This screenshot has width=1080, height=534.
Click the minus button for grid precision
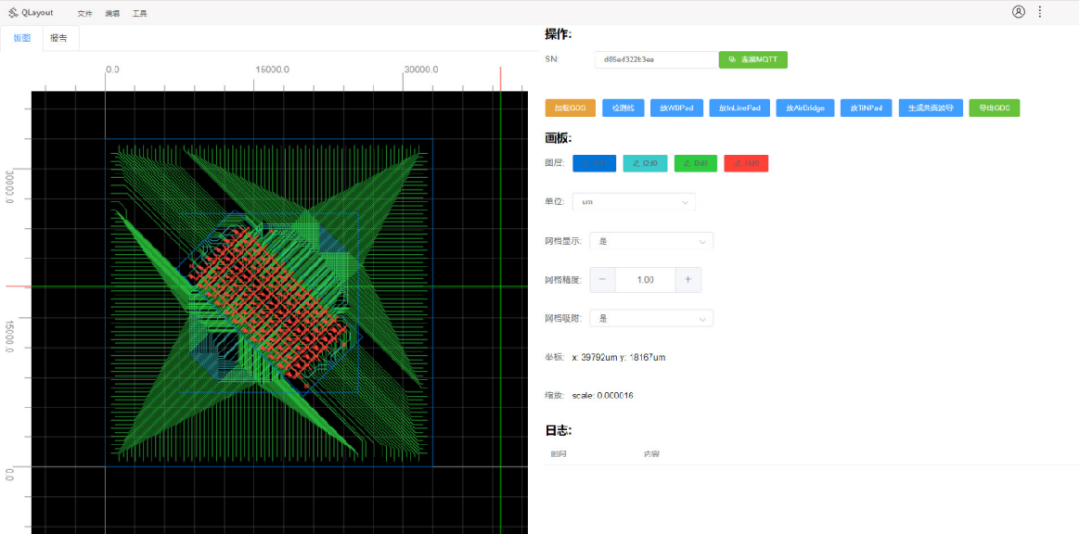(x=602, y=280)
